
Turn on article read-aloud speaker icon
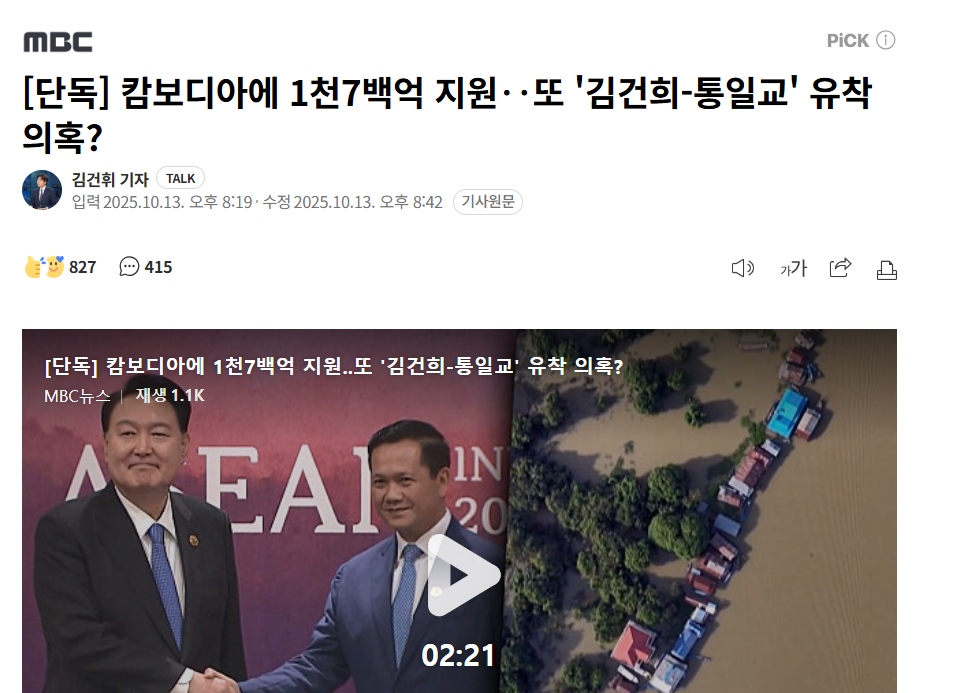click(743, 268)
